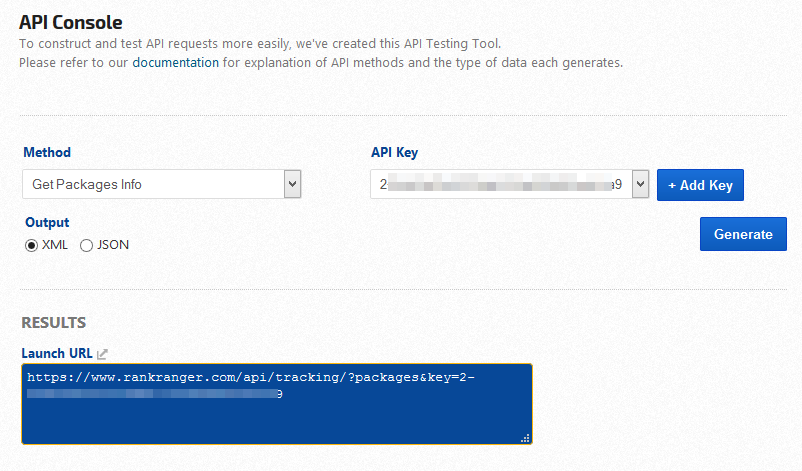Select the XML output radio button

[31, 245]
